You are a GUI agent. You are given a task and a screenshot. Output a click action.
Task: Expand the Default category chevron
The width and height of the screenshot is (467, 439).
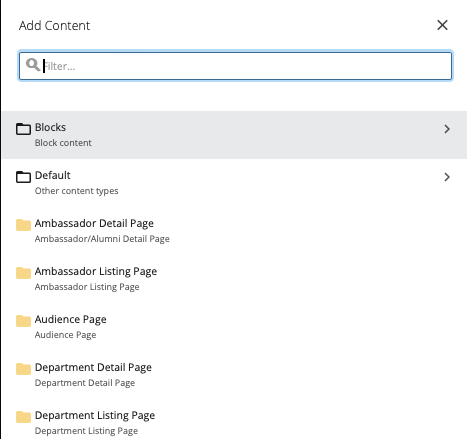point(447,177)
